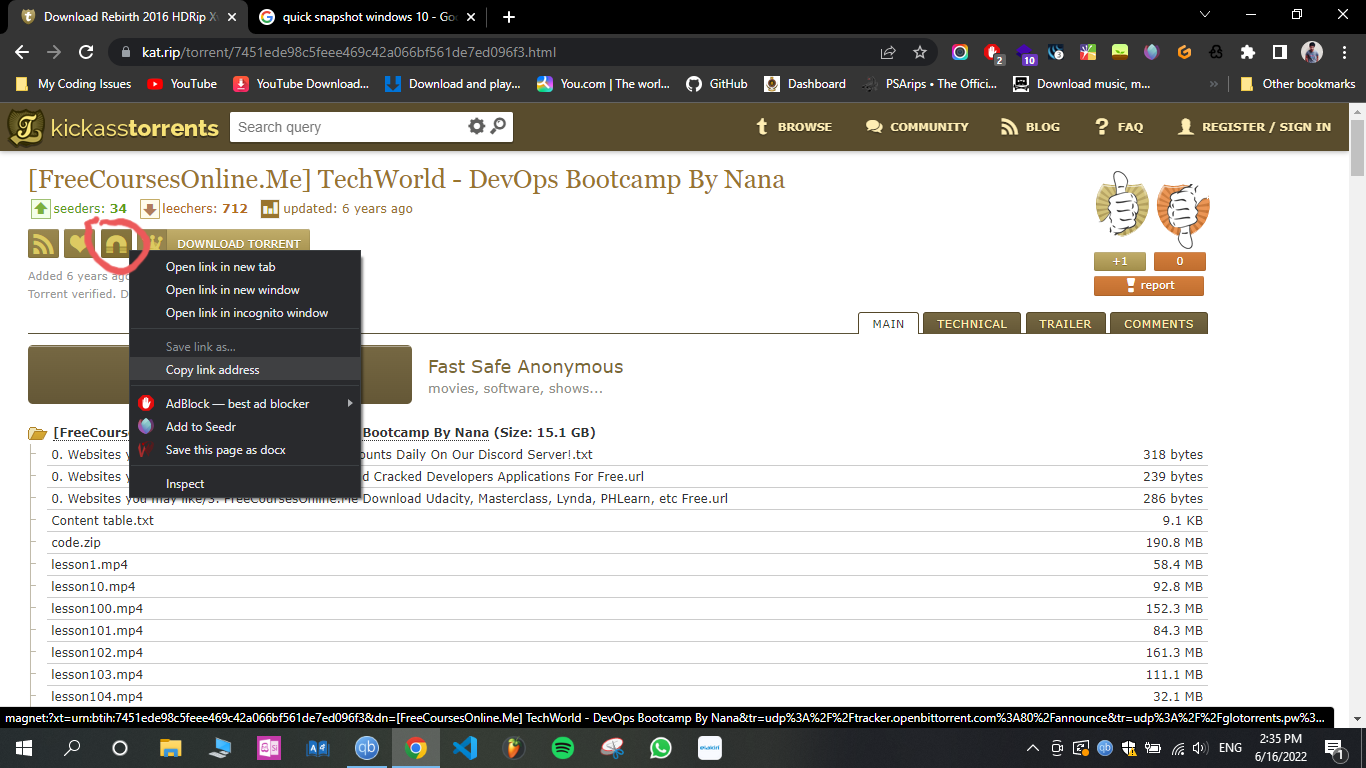Click the bookmark heart icon beside the RSS icon

79,243
